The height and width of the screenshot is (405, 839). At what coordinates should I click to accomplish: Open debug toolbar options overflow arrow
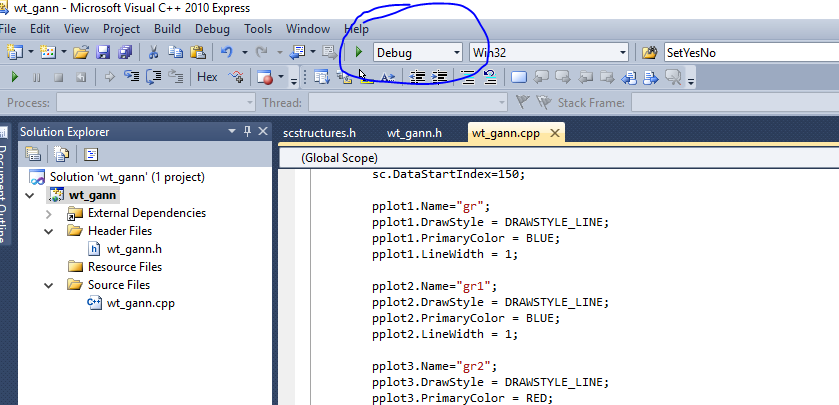pyautogui.click(x=294, y=81)
